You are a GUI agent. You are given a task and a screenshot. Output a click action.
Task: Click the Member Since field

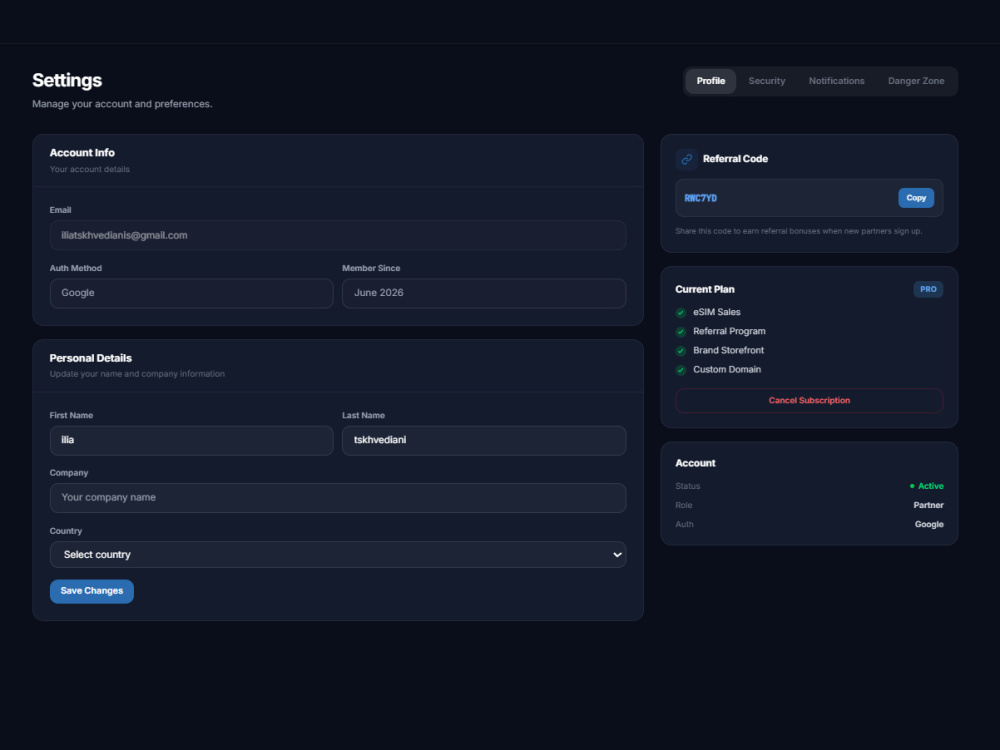[484, 293]
